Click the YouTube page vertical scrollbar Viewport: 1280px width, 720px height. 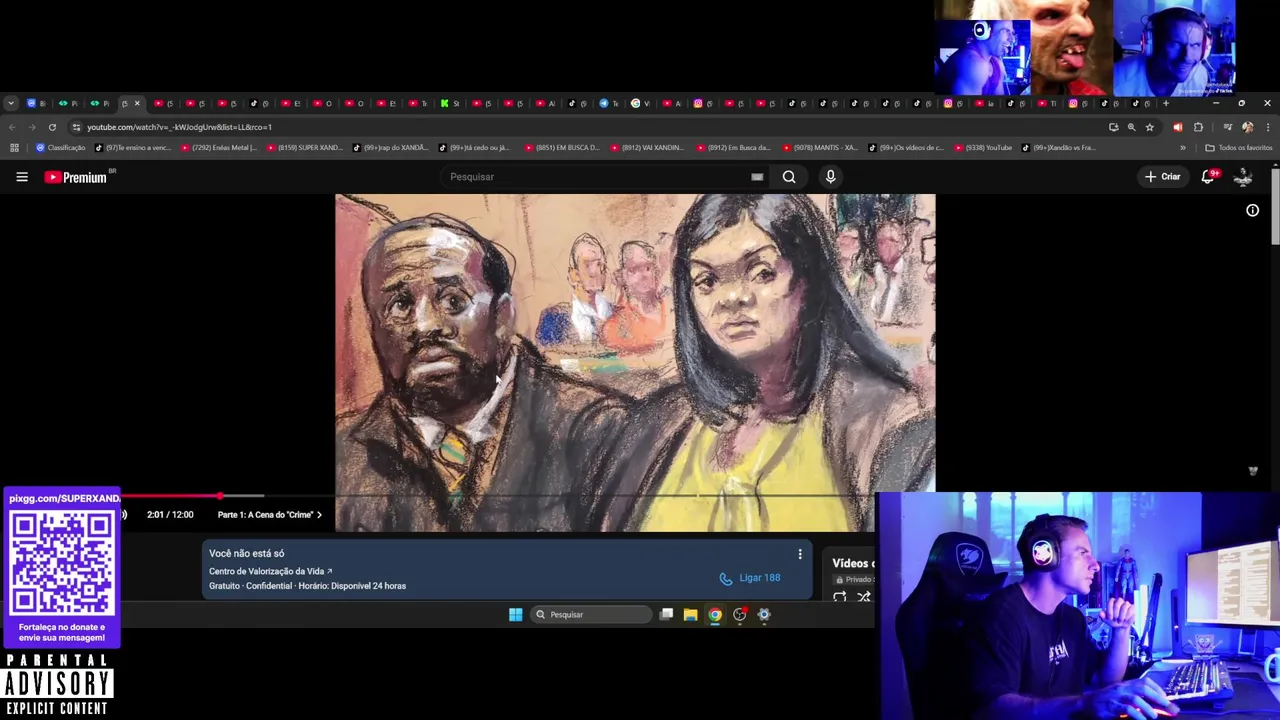(x=1275, y=206)
